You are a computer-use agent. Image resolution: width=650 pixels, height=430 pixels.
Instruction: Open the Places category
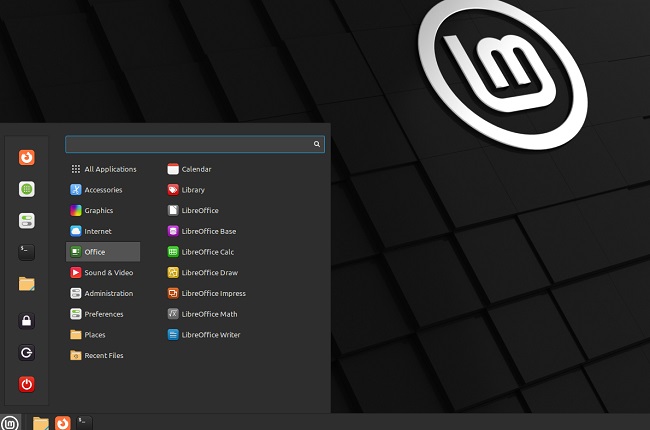(x=103, y=335)
